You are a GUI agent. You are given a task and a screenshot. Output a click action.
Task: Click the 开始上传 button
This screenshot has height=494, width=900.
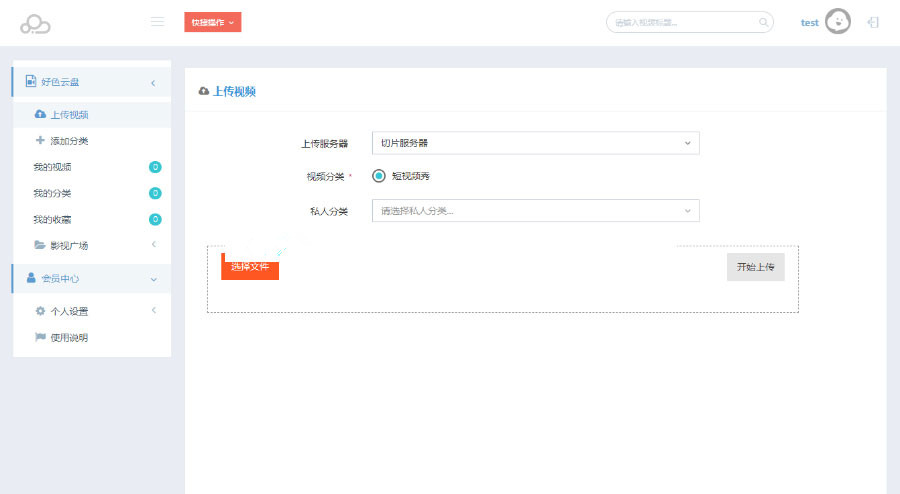pos(755,267)
